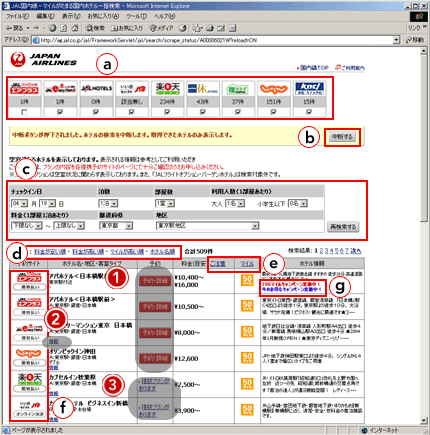Open the ファイル(F) menu
This screenshot has height=435, width=430.
click(17, 16)
